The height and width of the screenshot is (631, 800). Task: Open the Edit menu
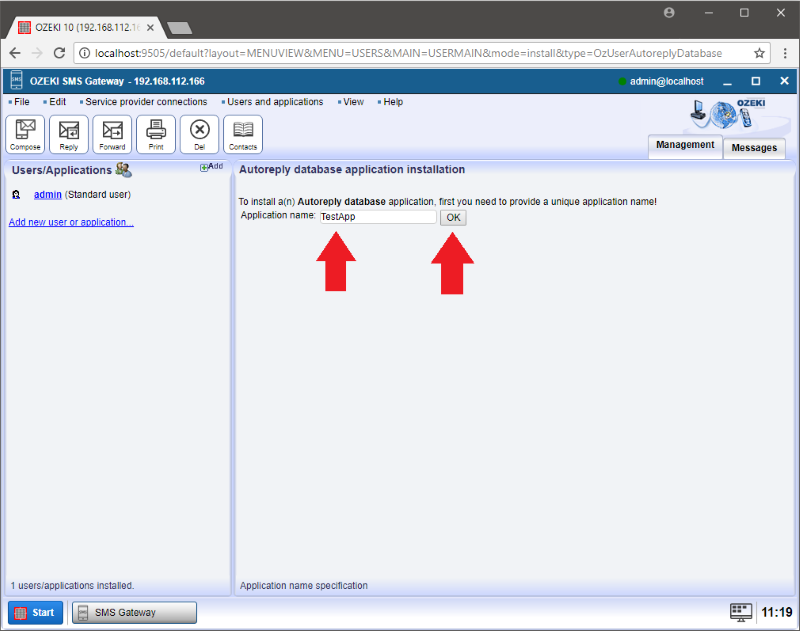click(57, 102)
